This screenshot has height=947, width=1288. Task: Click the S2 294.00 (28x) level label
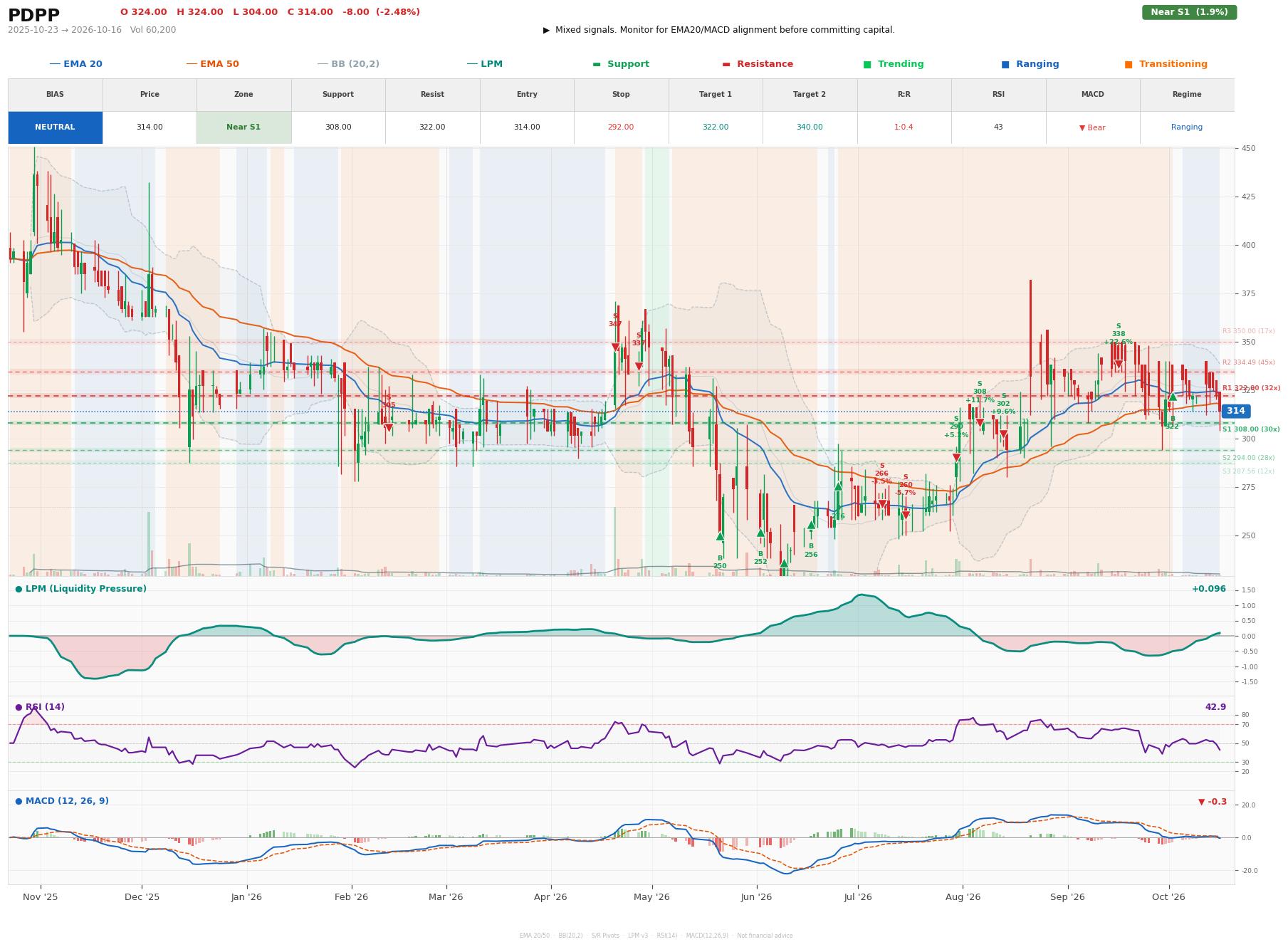coord(1248,458)
